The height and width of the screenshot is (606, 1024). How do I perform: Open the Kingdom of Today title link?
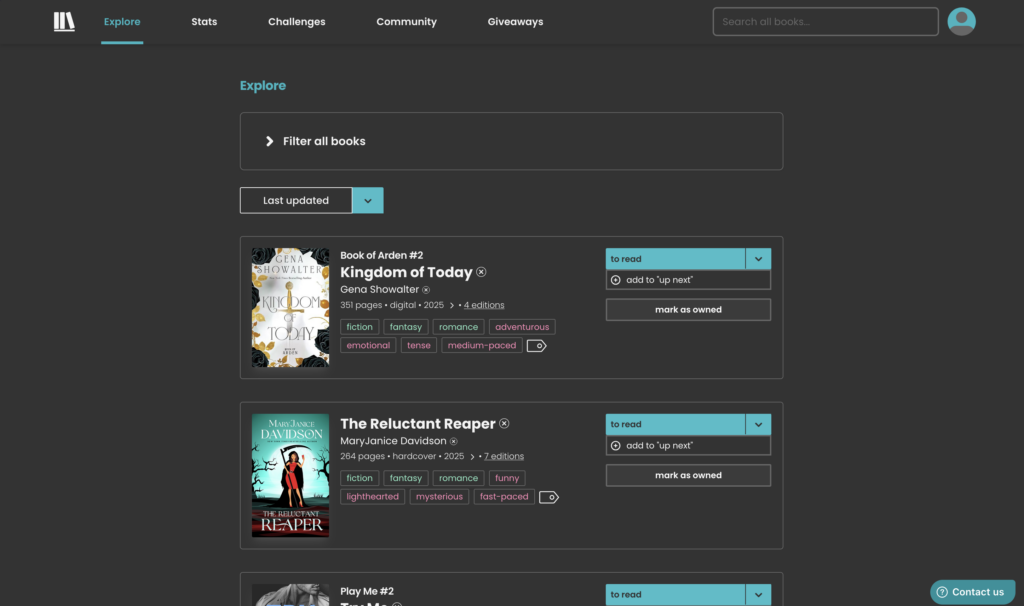coord(406,272)
